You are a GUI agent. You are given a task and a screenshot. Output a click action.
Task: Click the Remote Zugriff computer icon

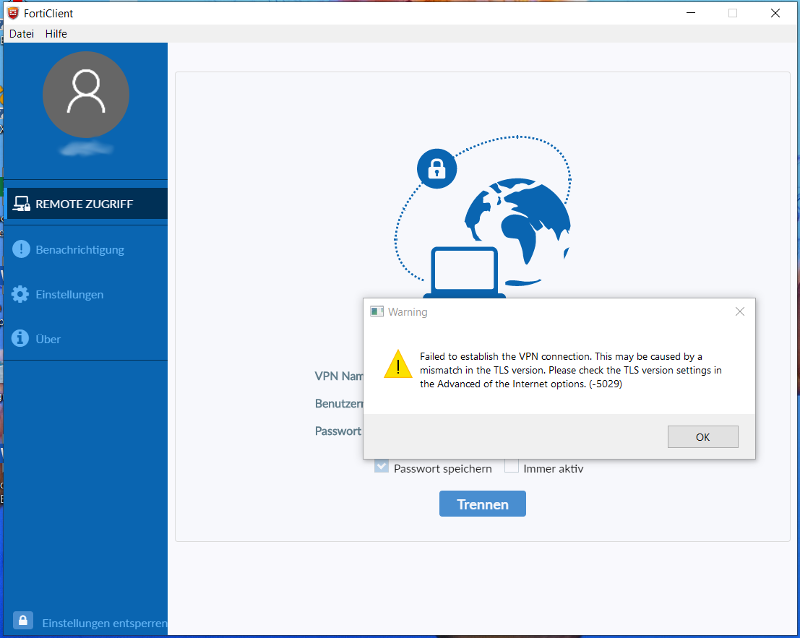[x=21, y=204]
